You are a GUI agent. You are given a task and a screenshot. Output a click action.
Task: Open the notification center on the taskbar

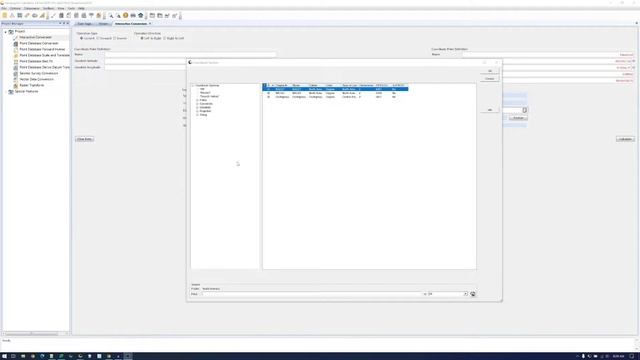[x=632, y=356]
